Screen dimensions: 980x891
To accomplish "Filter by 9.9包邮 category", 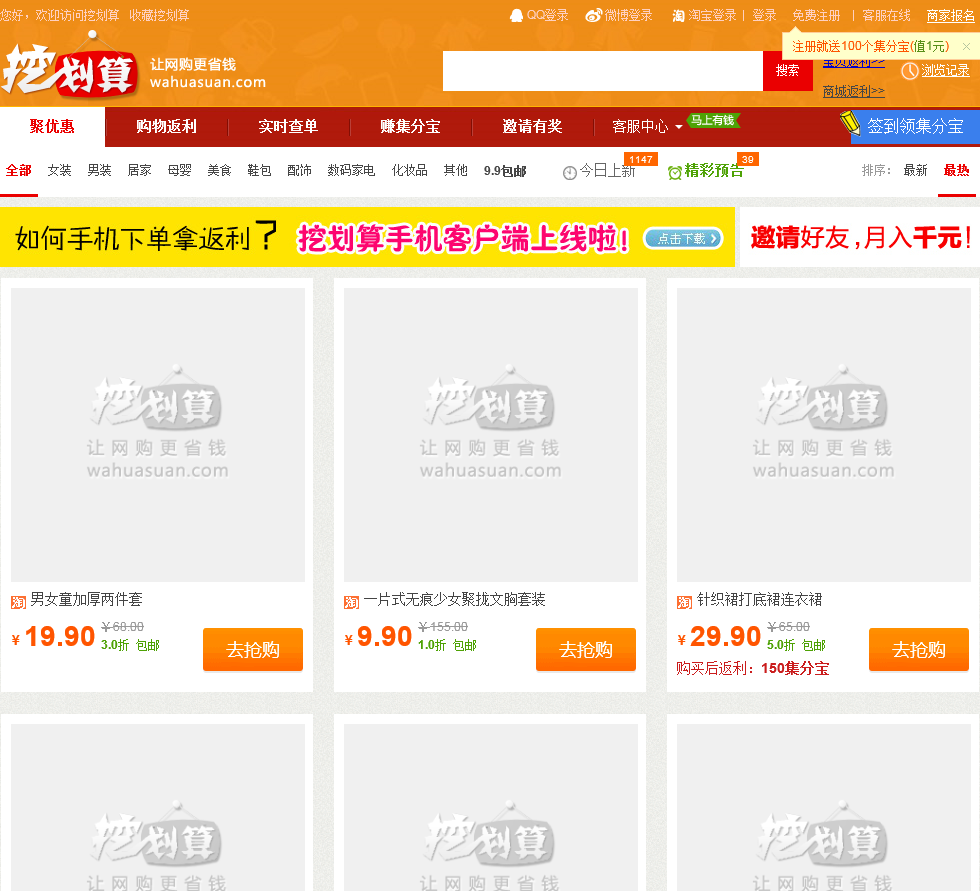I will click(x=505, y=171).
